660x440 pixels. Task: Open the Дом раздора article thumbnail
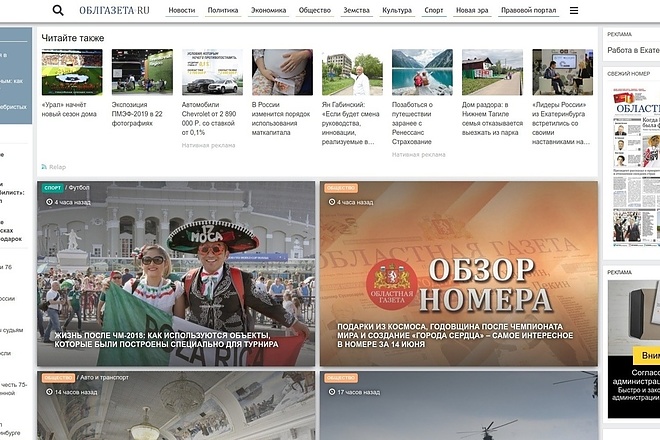pos(492,72)
